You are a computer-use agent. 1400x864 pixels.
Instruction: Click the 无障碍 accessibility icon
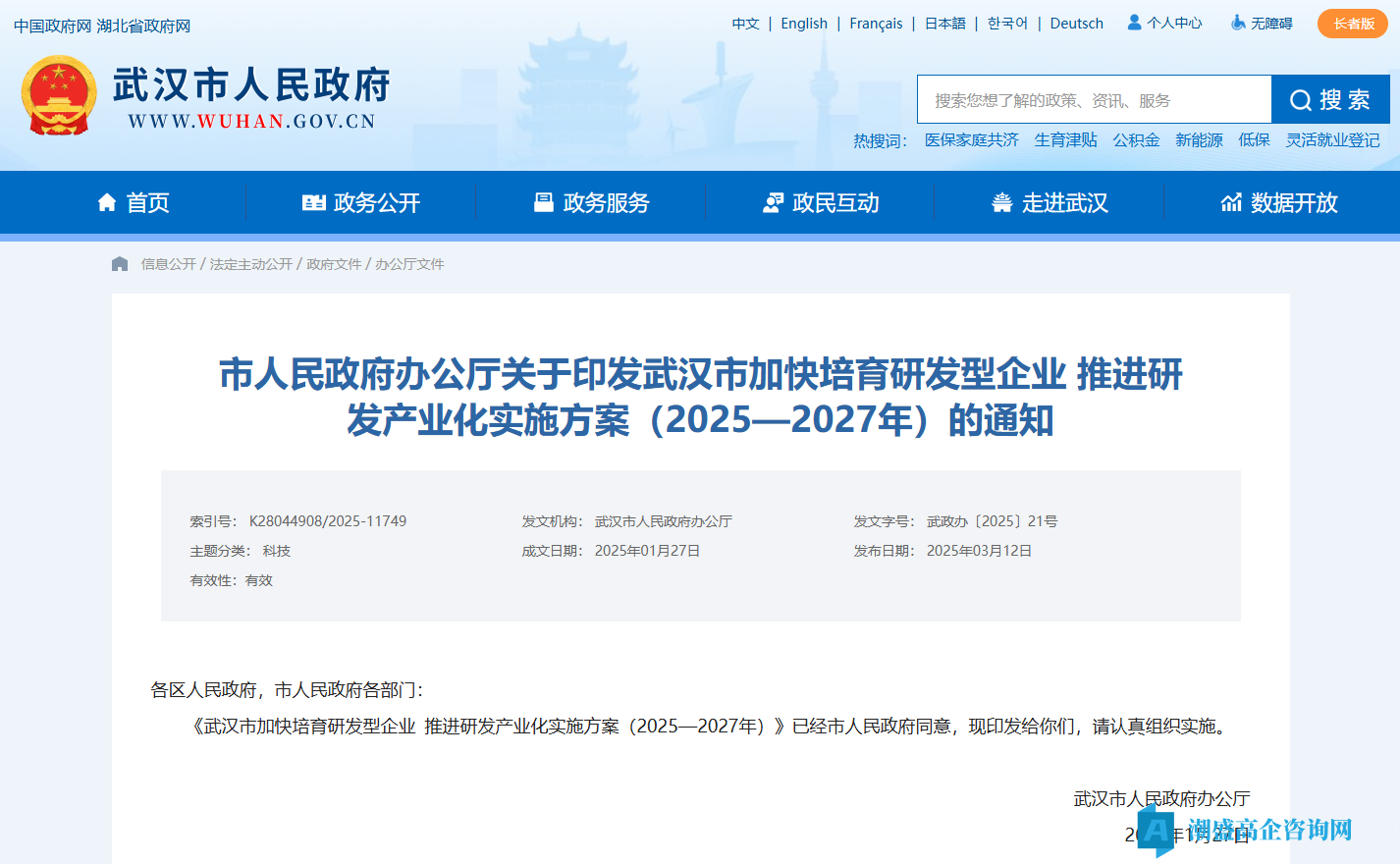[1238, 23]
